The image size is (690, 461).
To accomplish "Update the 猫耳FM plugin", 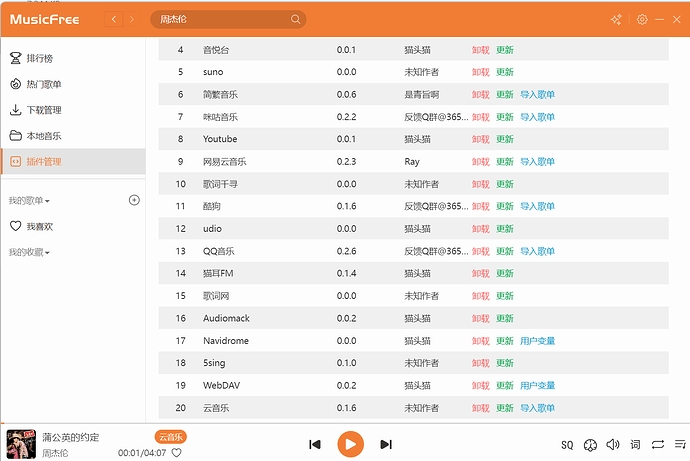I will pos(505,273).
